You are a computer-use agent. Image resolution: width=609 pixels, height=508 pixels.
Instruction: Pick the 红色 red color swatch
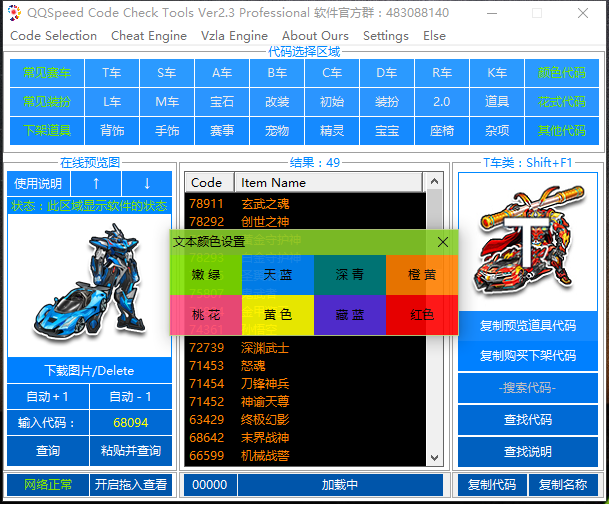click(422, 315)
